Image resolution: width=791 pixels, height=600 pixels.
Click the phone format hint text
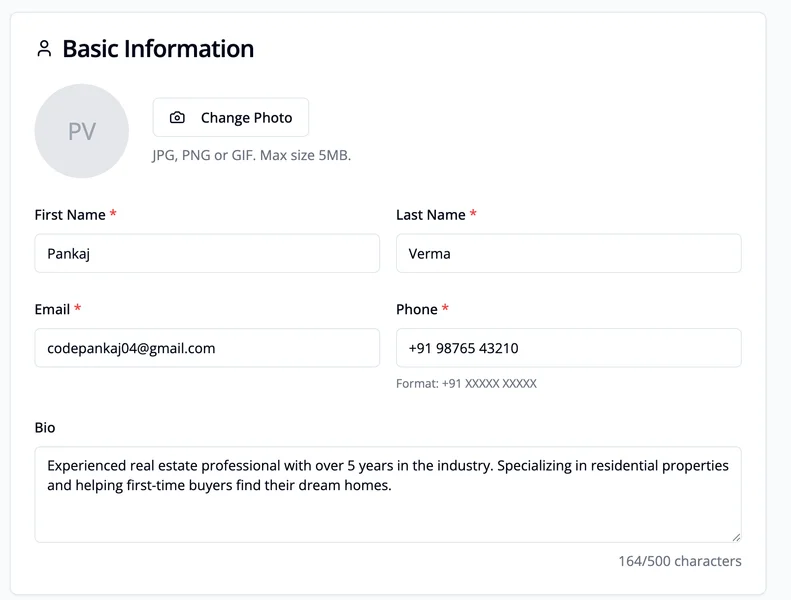click(x=466, y=384)
